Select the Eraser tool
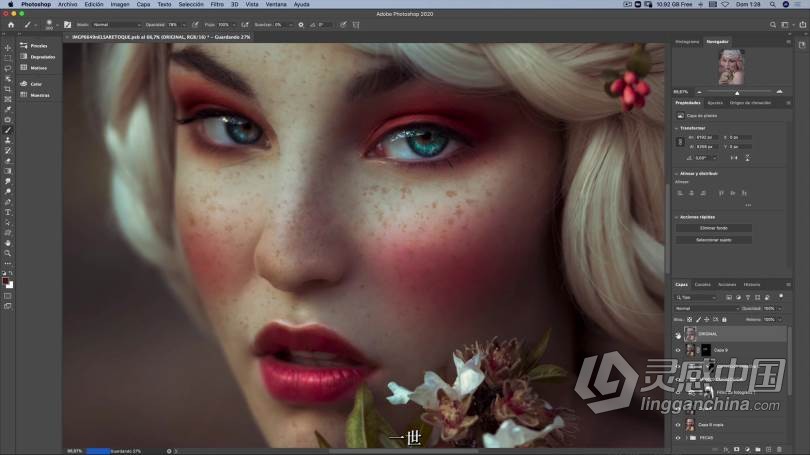 pos(8,161)
